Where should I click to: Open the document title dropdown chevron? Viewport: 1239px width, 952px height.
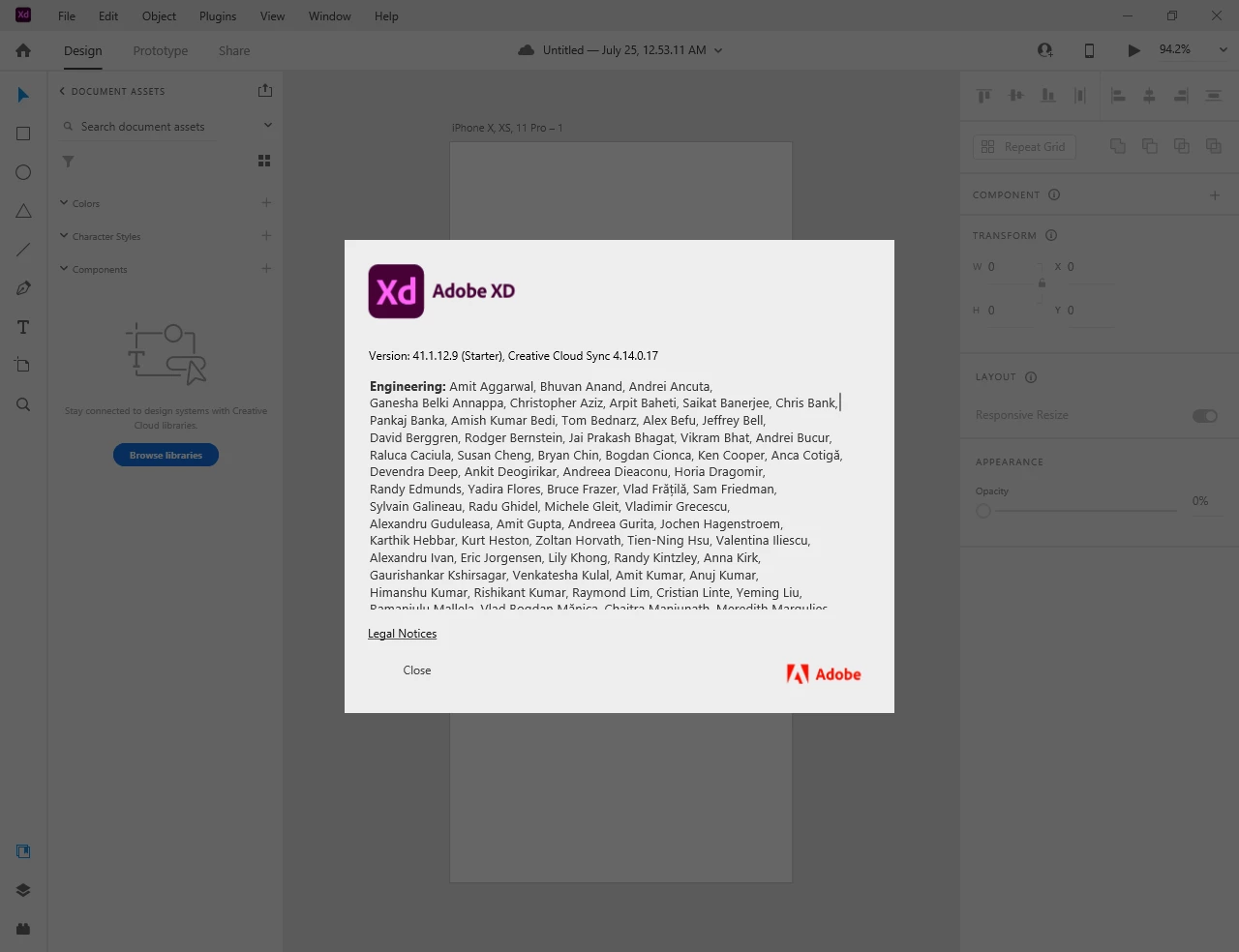click(x=718, y=50)
